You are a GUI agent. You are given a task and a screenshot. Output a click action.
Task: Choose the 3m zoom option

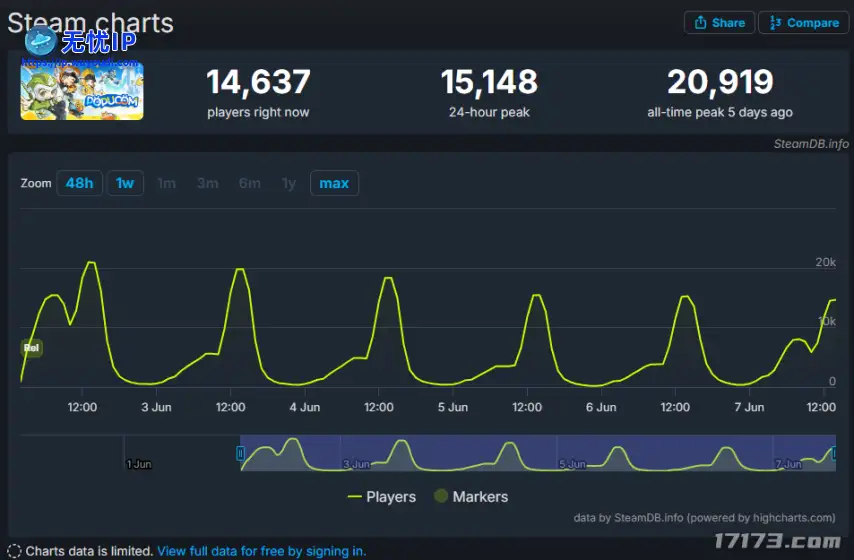(207, 183)
